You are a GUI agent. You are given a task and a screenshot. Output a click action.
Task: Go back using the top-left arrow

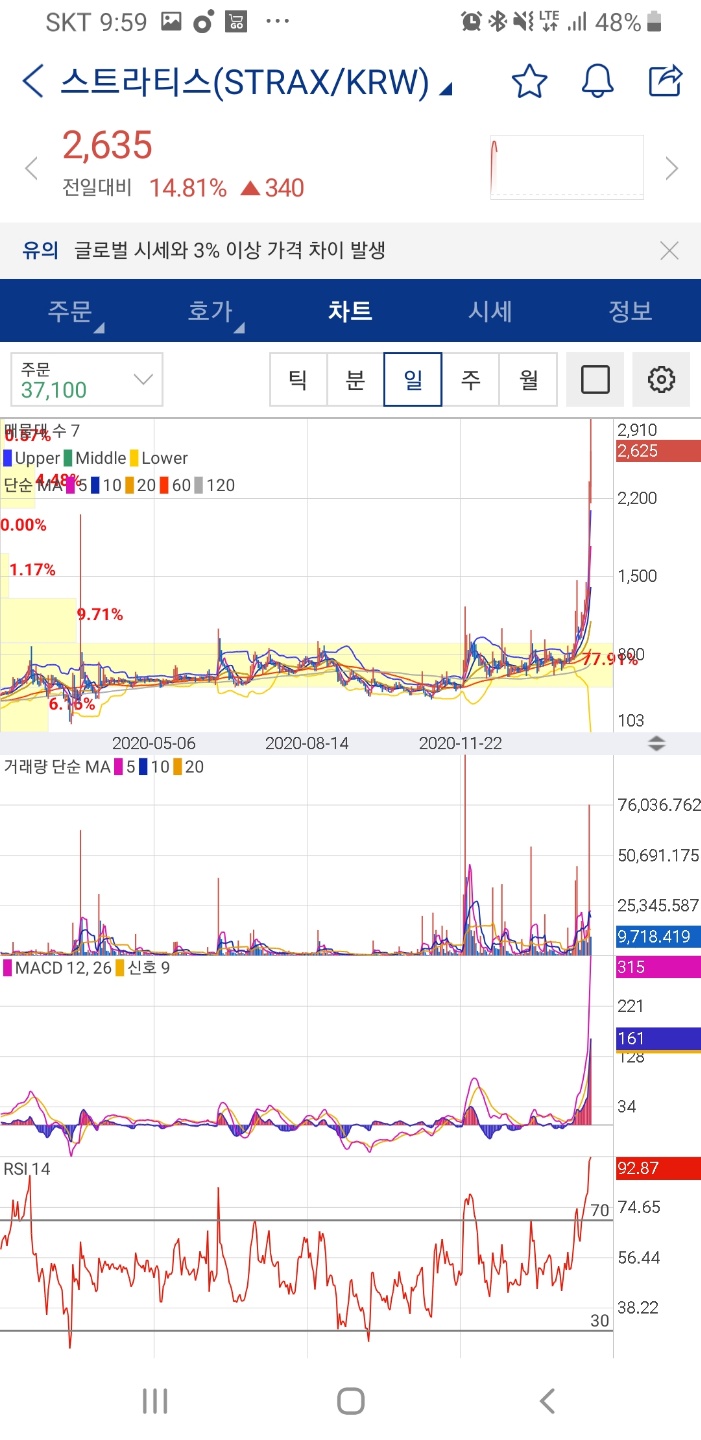[33, 81]
